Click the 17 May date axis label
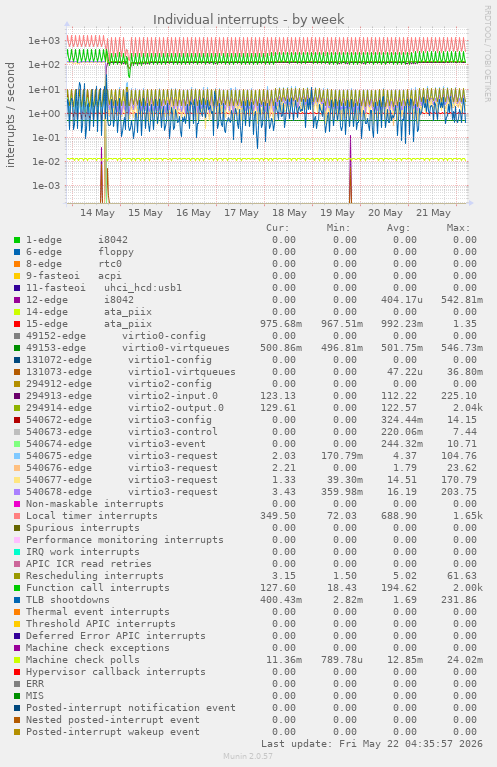Viewport: 497px width, 767px height. pos(241,213)
